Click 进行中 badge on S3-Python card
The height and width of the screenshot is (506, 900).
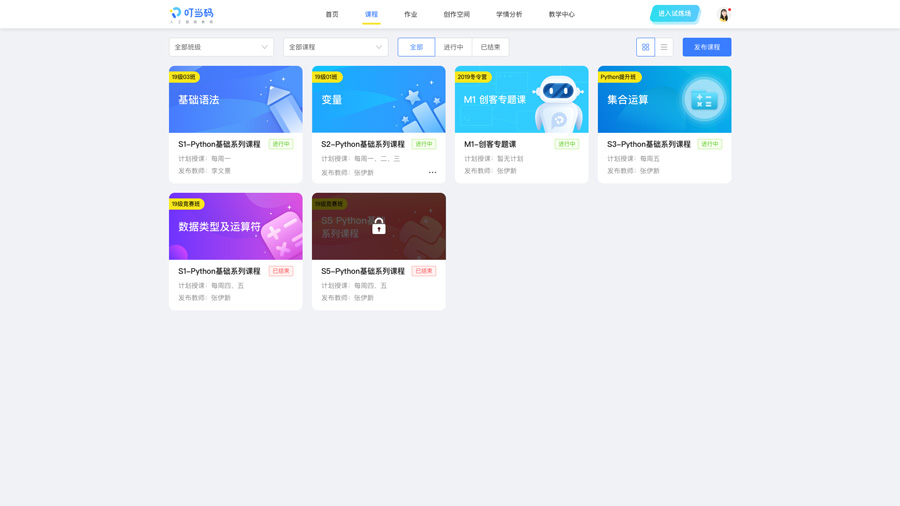click(x=709, y=144)
